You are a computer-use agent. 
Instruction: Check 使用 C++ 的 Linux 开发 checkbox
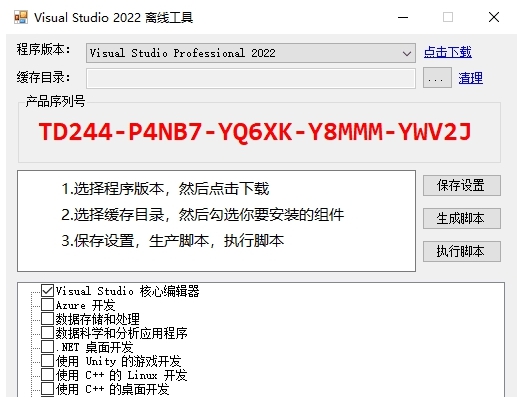[47, 375]
